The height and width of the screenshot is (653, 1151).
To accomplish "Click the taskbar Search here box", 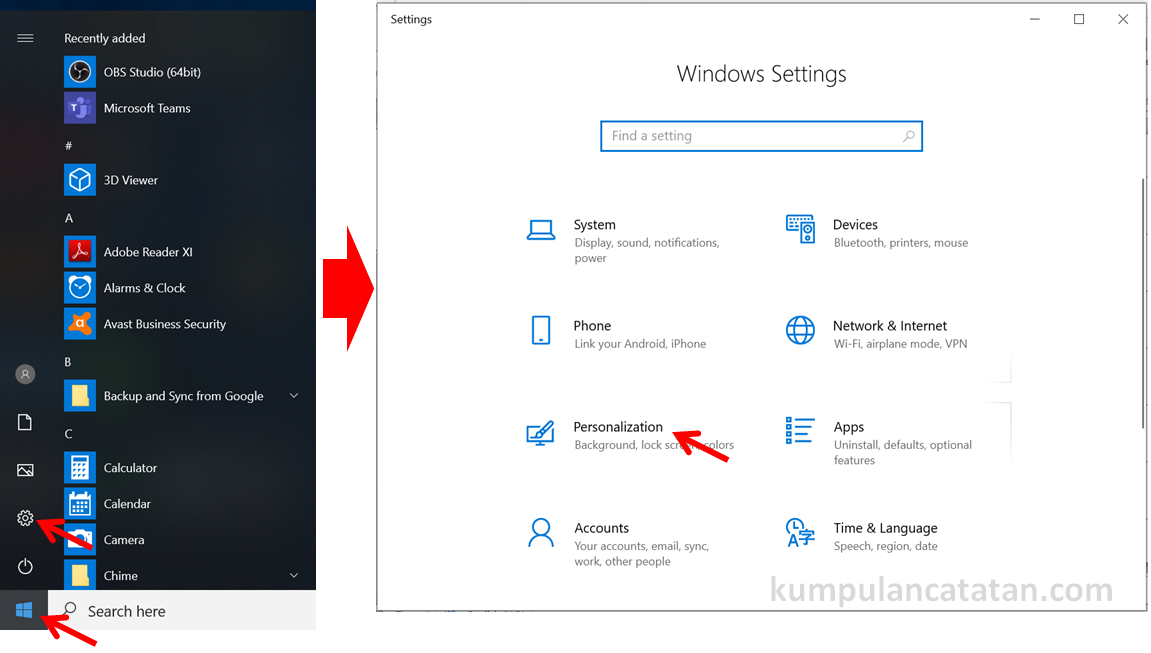I will click(182, 610).
